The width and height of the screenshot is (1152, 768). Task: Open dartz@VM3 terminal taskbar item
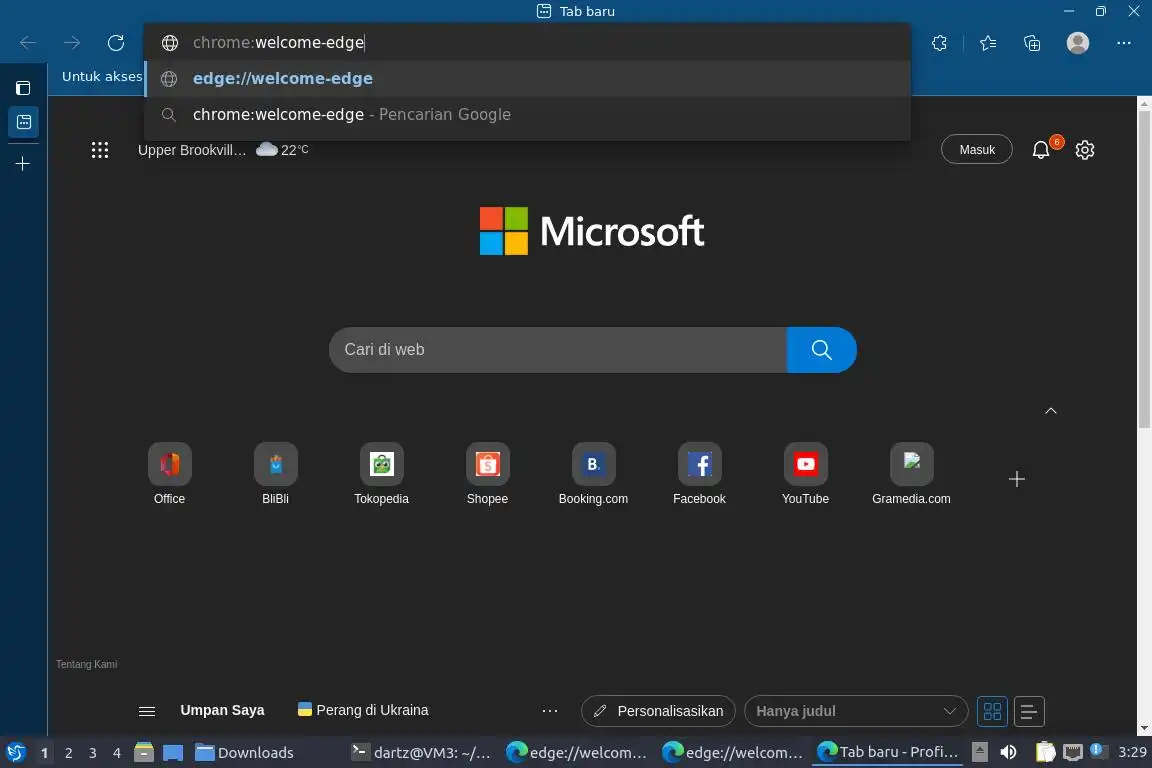[421, 753]
